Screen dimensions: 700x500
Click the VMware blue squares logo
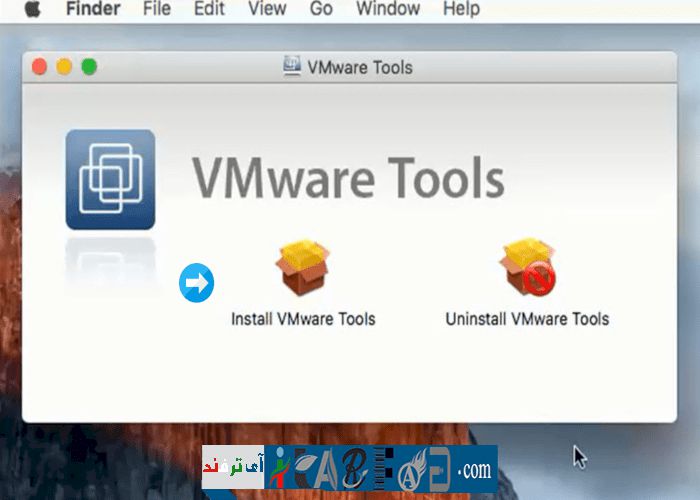110,180
